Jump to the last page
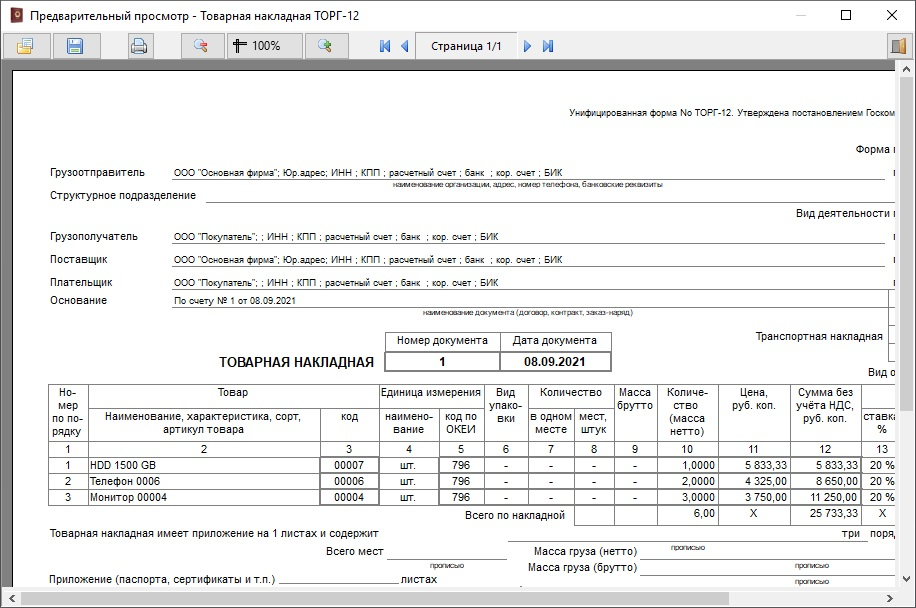Screen dimensions: 916x608 click(x=548, y=46)
